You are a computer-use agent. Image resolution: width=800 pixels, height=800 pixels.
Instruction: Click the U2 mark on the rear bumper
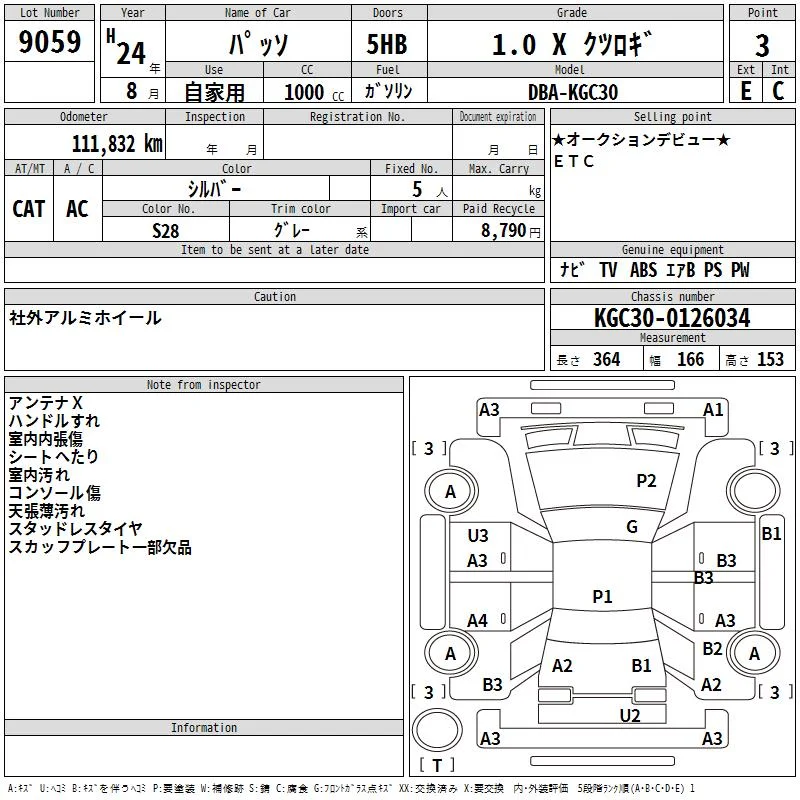click(x=629, y=714)
